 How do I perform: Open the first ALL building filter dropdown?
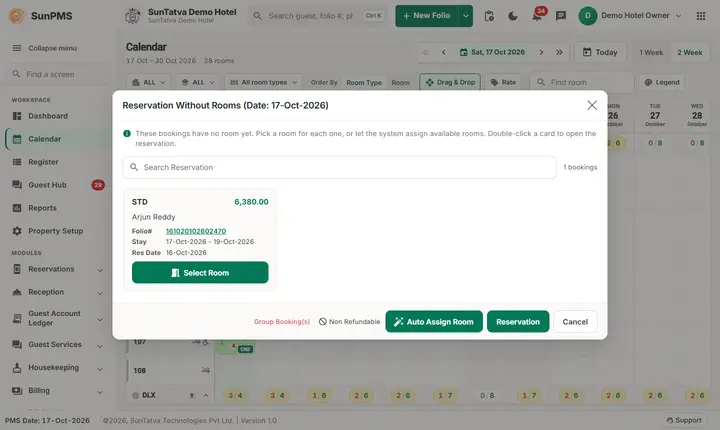click(x=148, y=82)
